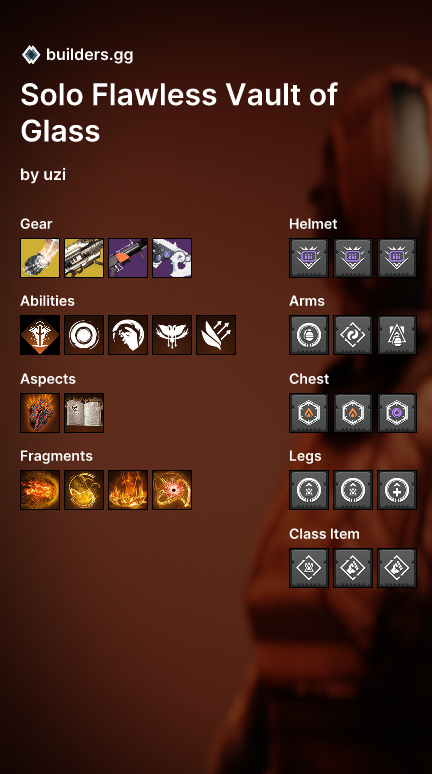Screen dimensions: 432x774
Task: Choose the white hand cannon gear icon
Action: tap(172, 258)
